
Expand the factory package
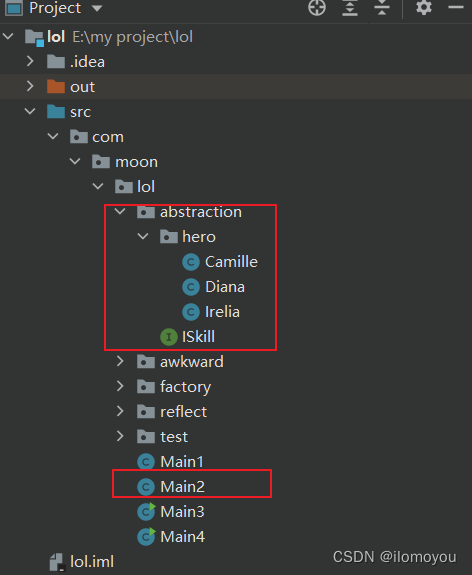point(120,386)
